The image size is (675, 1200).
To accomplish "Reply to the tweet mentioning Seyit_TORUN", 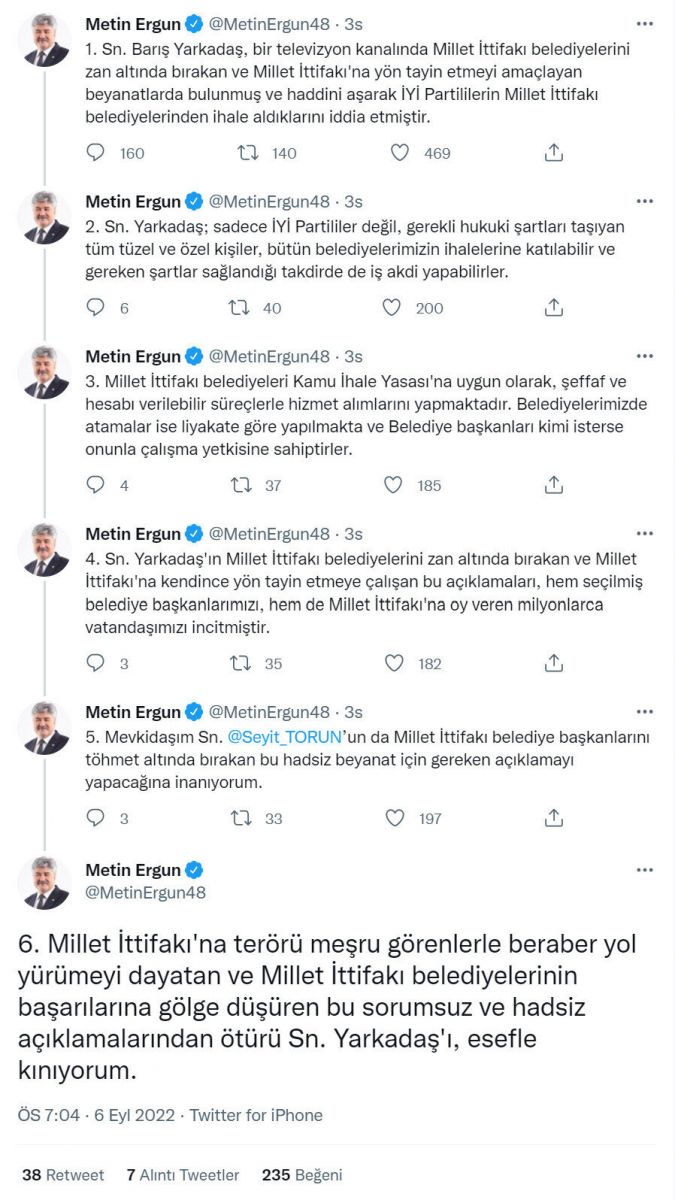I will (x=95, y=817).
